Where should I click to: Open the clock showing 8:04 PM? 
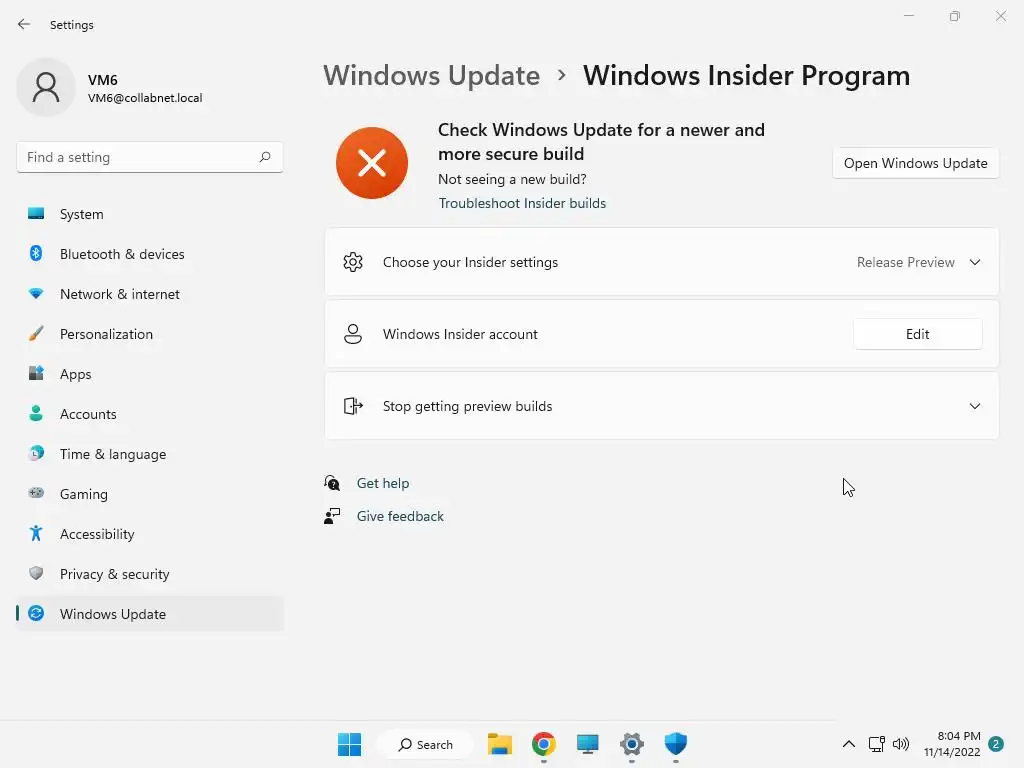[x=952, y=744]
